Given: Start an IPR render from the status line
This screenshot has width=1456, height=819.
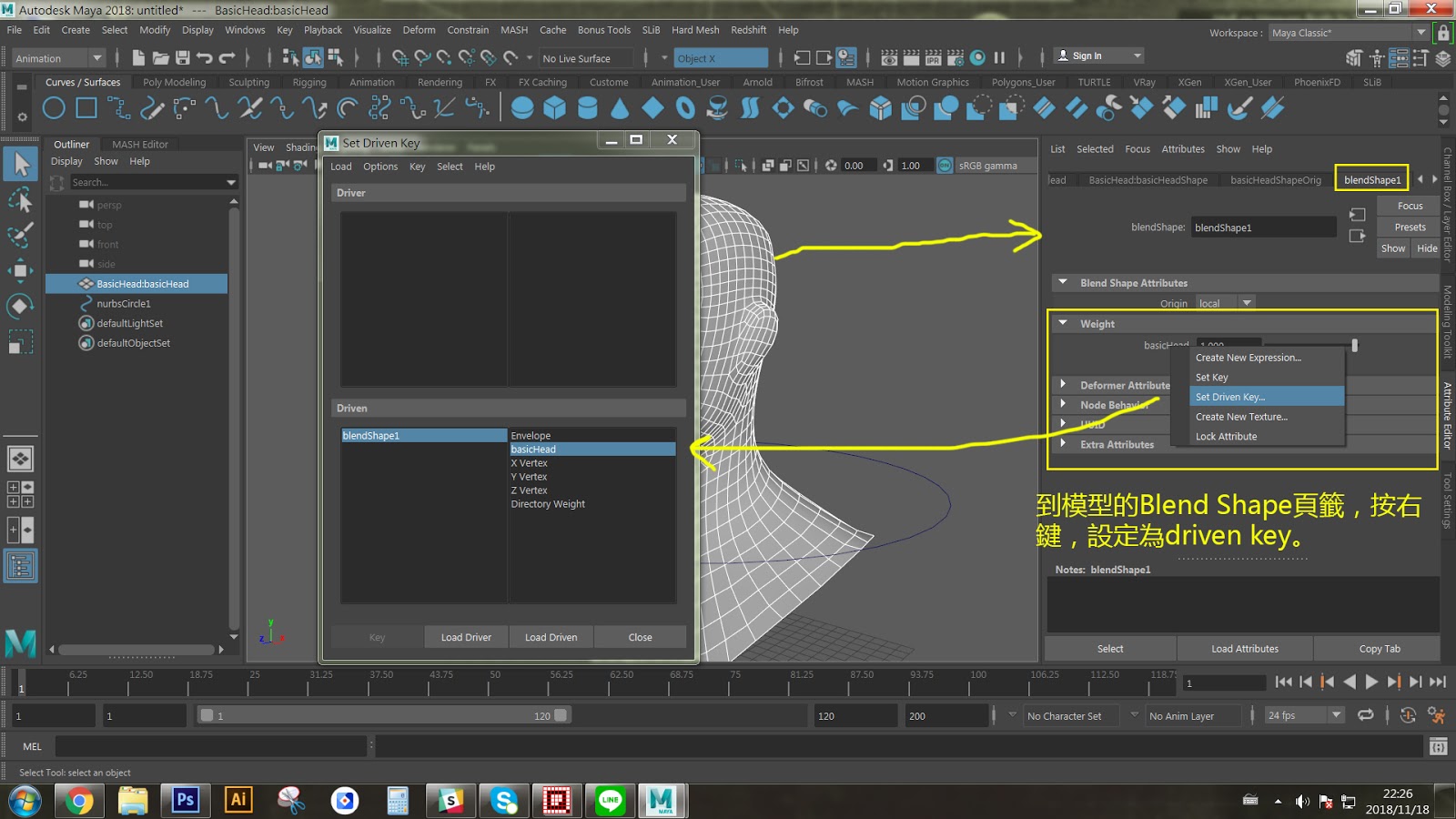Looking at the screenshot, I should (x=933, y=57).
